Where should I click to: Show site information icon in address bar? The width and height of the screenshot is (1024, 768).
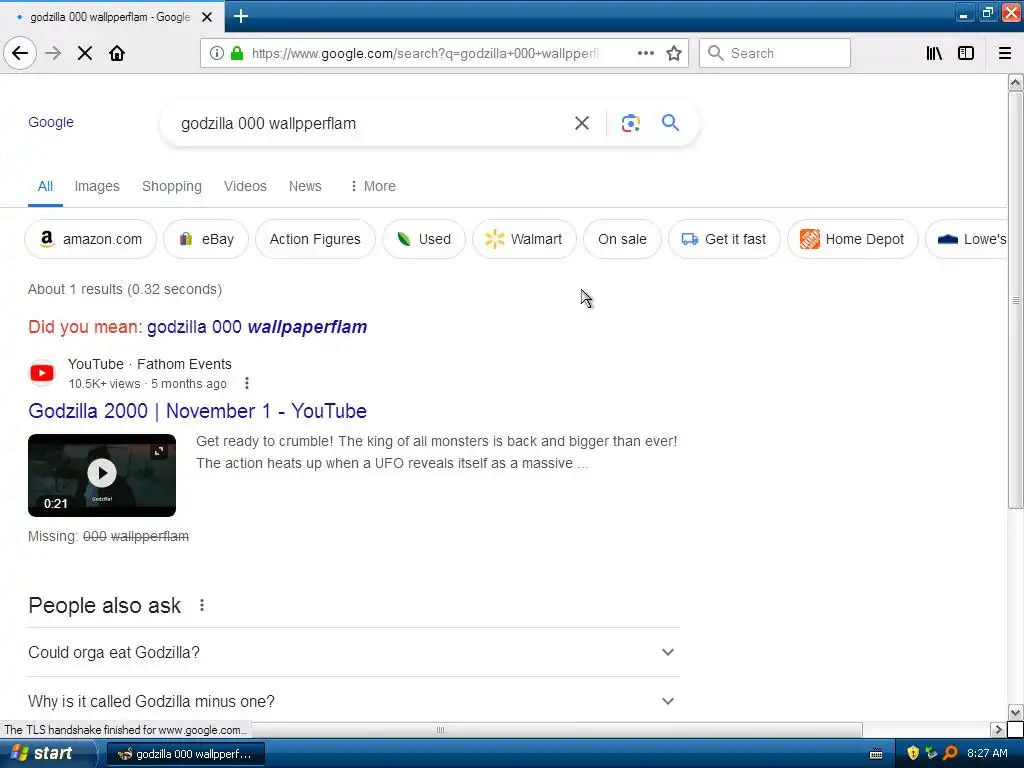point(217,53)
